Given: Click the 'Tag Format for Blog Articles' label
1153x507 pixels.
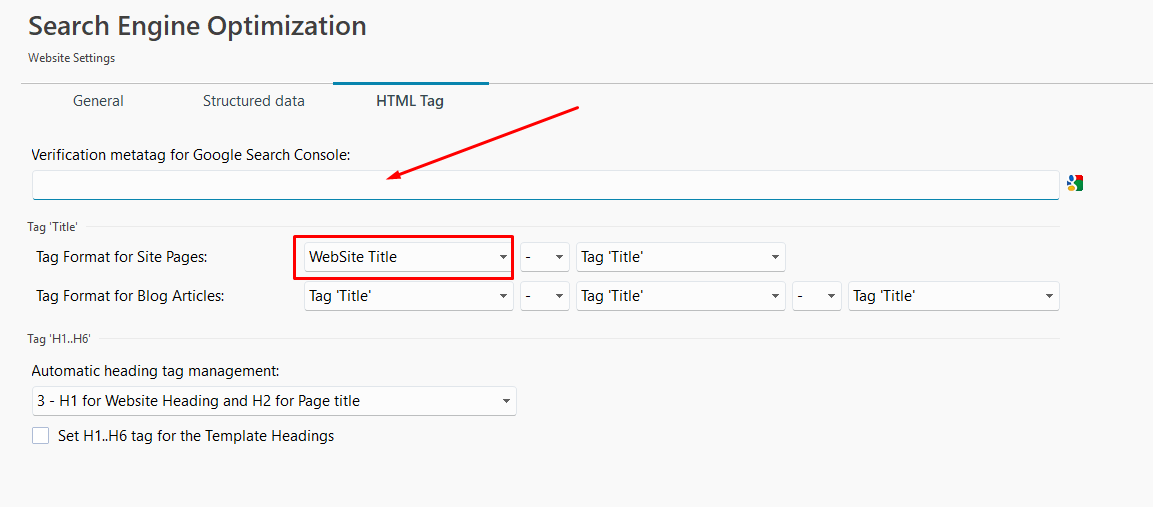Looking at the screenshot, I should tap(130, 296).
